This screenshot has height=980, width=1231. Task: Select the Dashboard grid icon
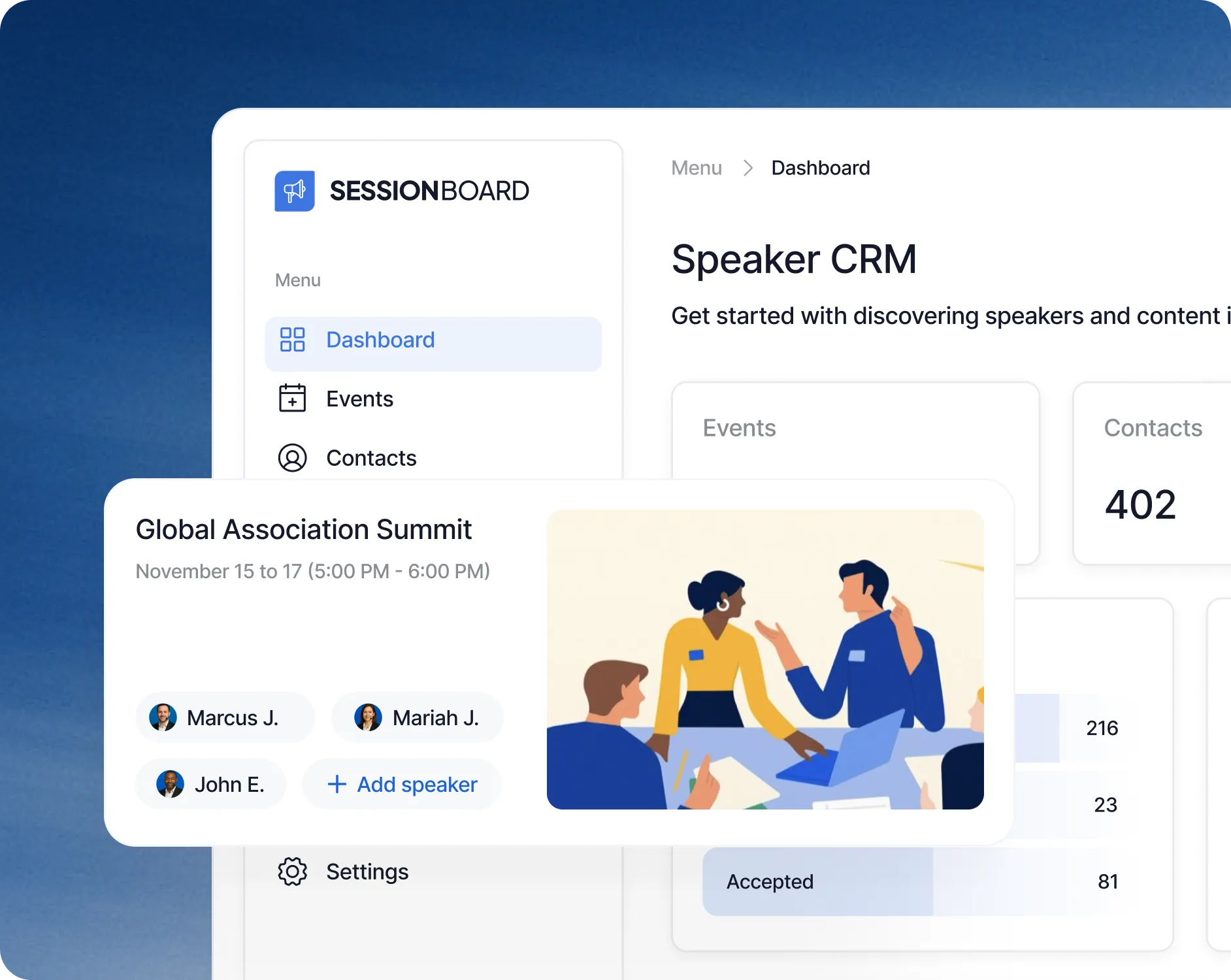click(293, 340)
